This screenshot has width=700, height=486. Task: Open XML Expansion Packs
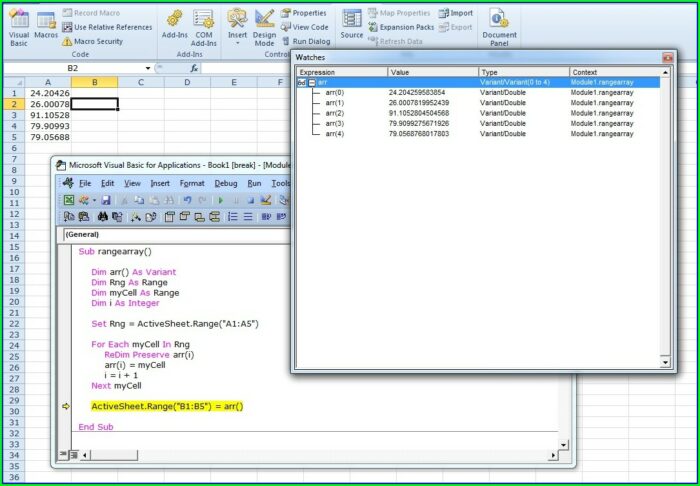point(401,27)
